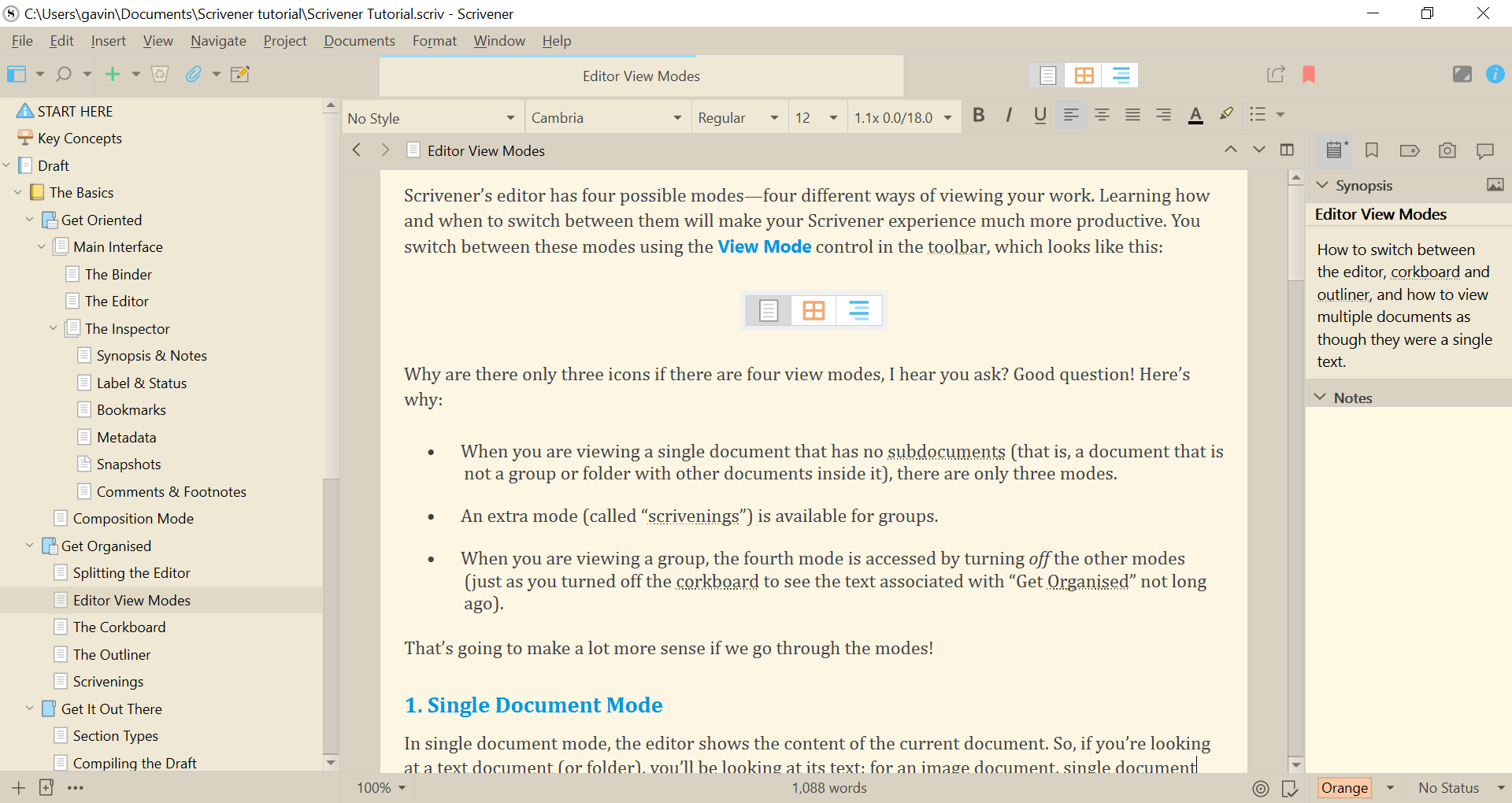Justify text alignment
Screen dimensions: 1512x803
point(1132,115)
